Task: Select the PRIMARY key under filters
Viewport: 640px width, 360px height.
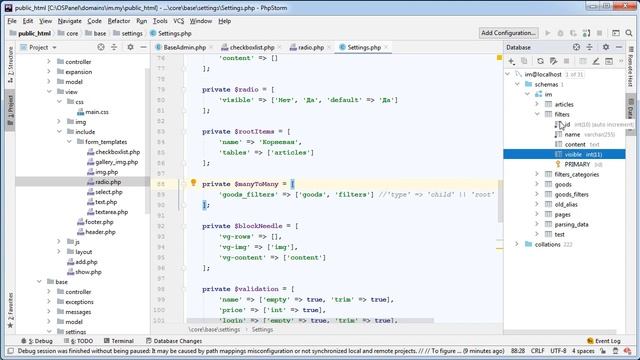Action: [577, 164]
